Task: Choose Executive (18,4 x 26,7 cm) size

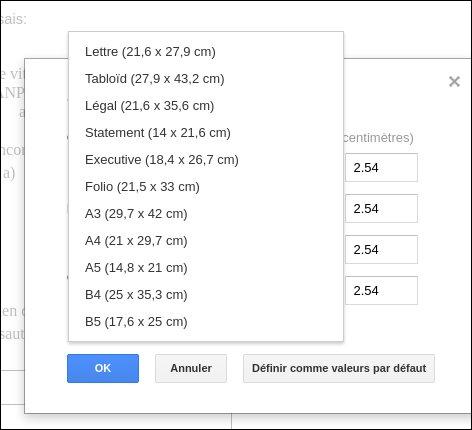Action: tap(206, 160)
